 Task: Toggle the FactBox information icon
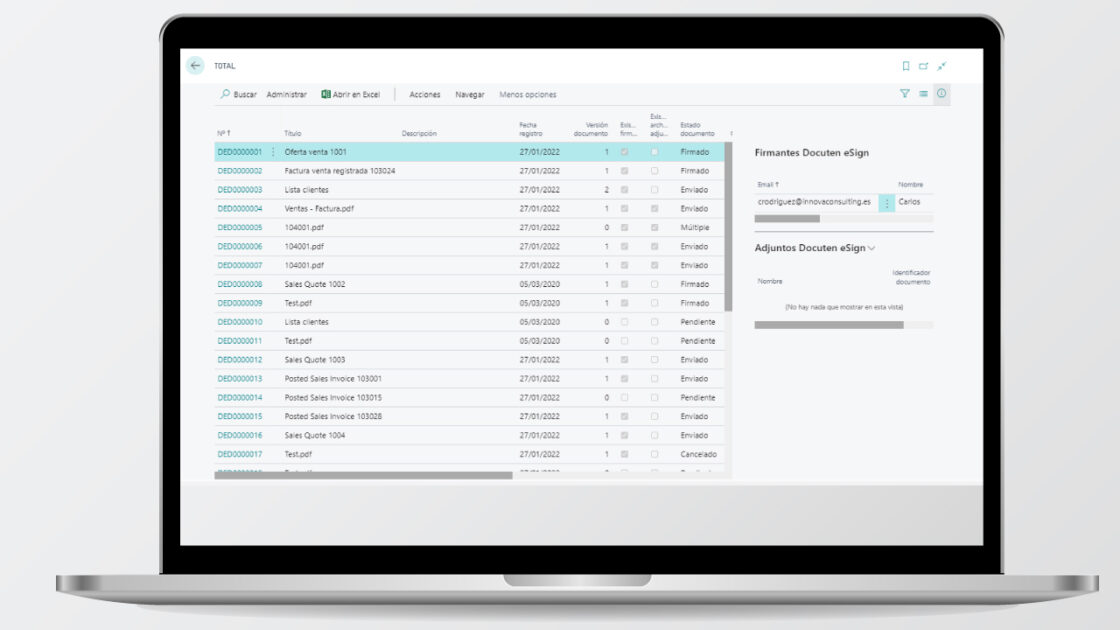(941, 93)
